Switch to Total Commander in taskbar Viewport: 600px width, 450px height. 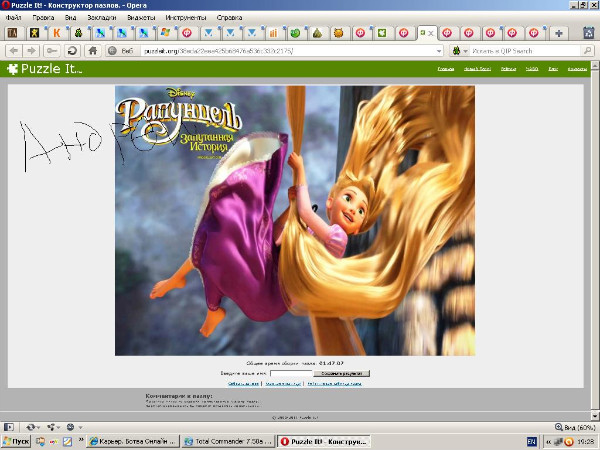pos(226,441)
